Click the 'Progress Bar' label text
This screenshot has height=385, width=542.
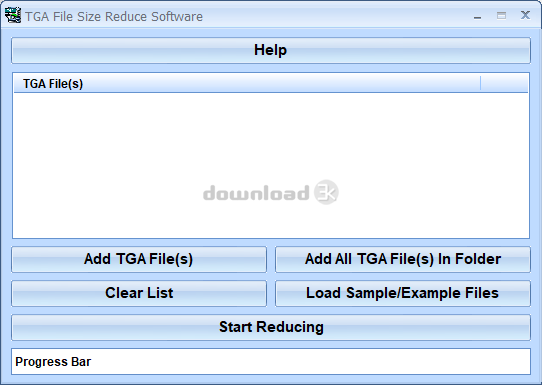click(53, 362)
